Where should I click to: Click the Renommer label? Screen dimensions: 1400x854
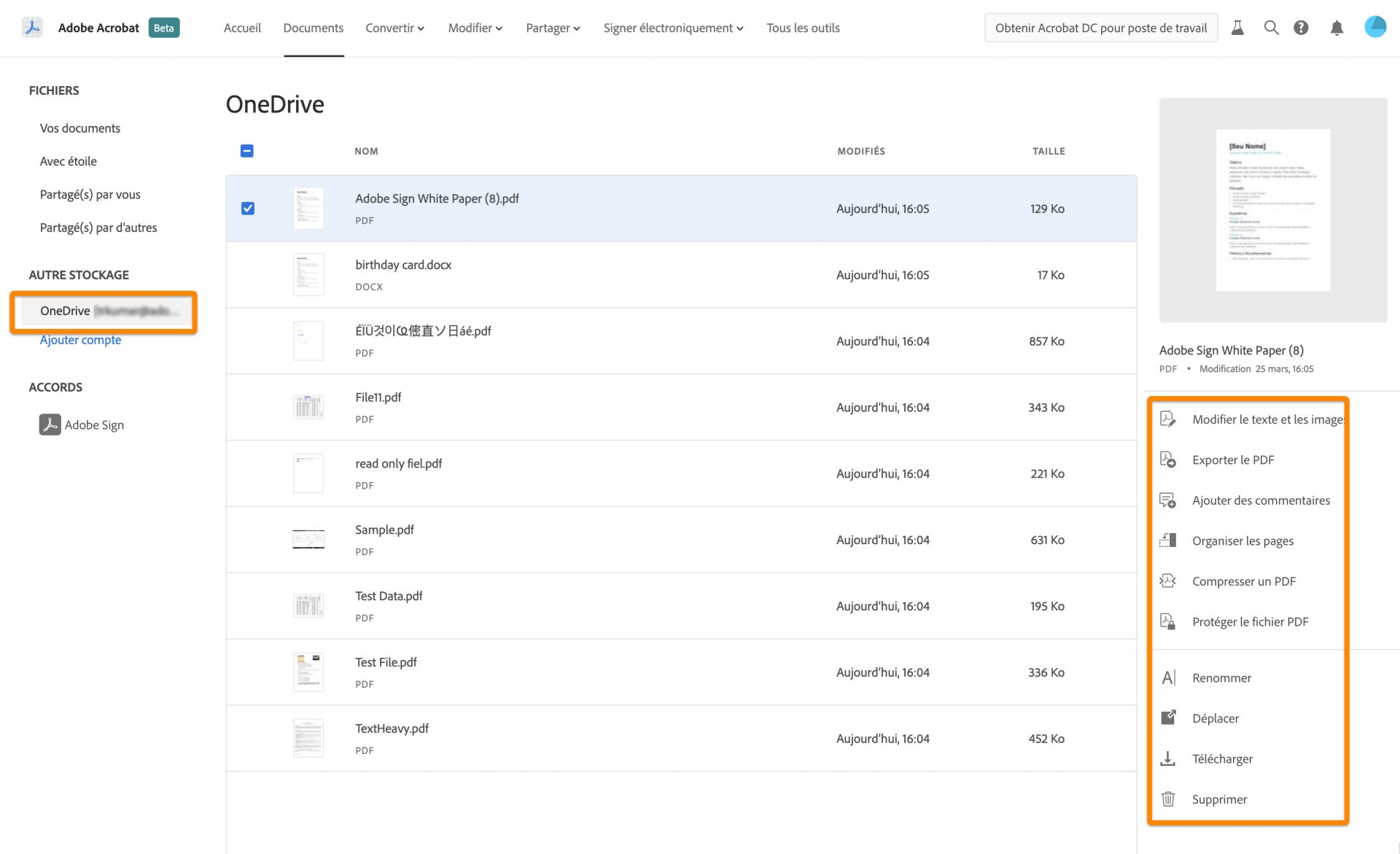pyautogui.click(x=1221, y=678)
